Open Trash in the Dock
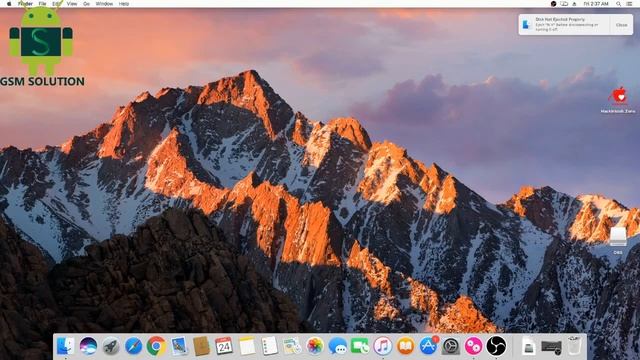Image resolution: width=640 pixels, height=360 pixels. click(x=574, y=346)
